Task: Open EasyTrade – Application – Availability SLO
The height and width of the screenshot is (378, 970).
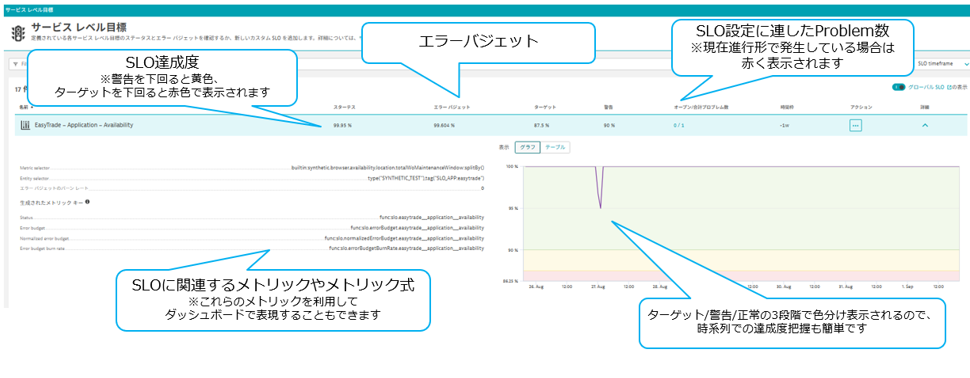Action: 84,125
